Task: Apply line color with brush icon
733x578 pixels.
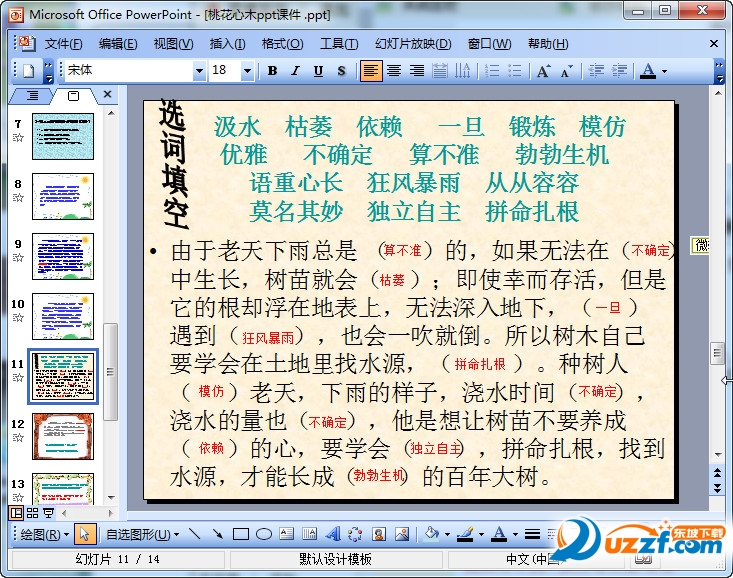Action: click(x=465, y=534)
